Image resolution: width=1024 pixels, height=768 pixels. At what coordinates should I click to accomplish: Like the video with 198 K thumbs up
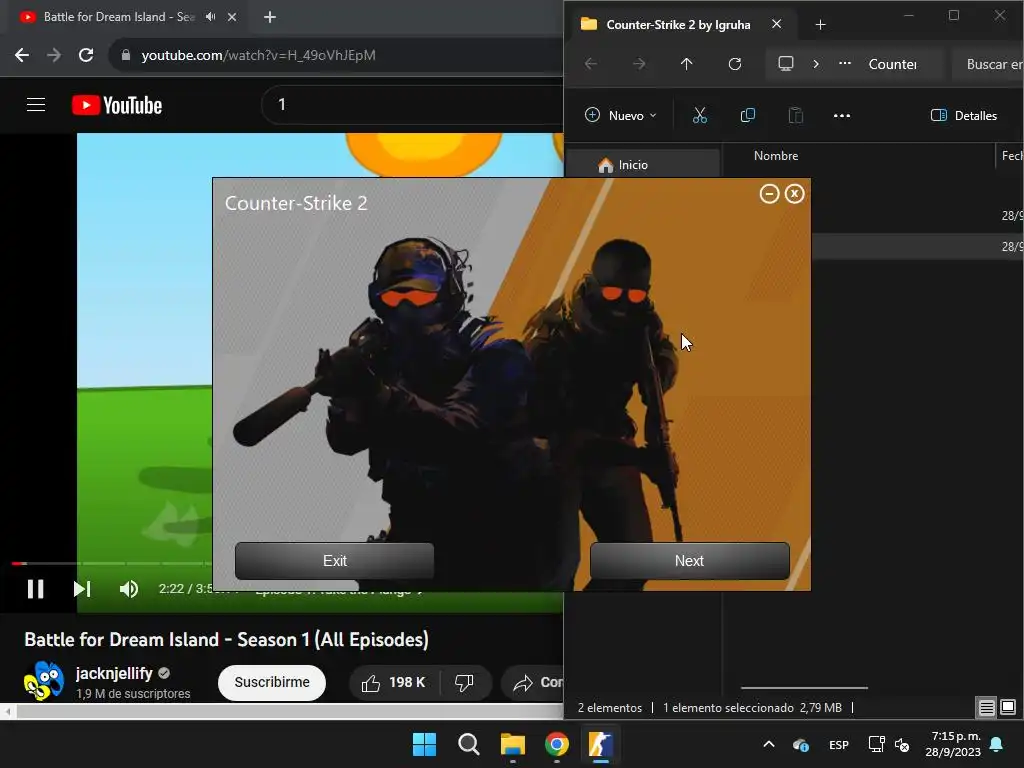click(x=394, y=682)
